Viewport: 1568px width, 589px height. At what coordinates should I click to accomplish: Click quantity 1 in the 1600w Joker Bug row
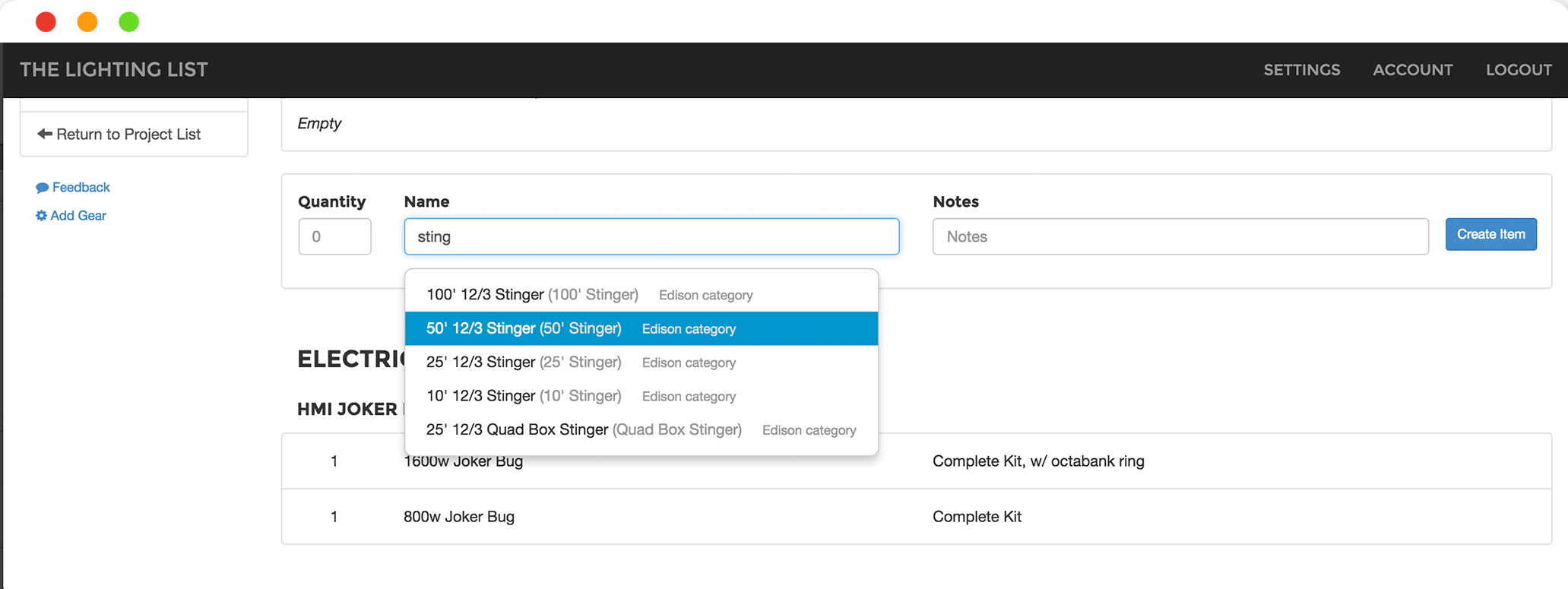coord(334,461)
